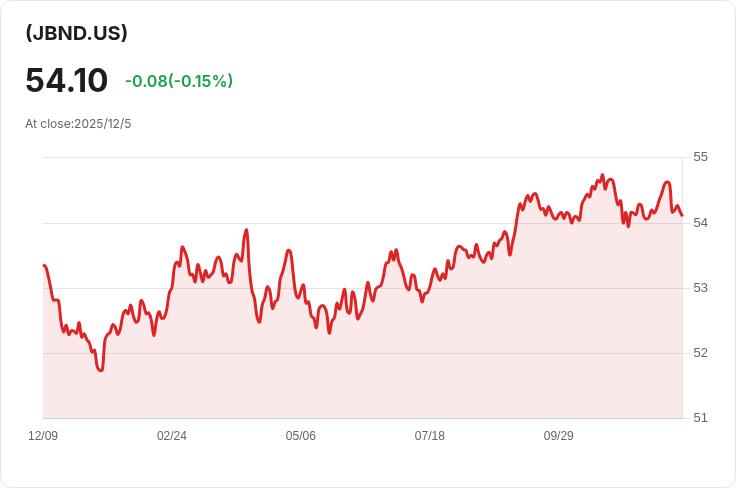Viewport: 736px width, 488px height.
Task: Click the At close date text
Action: coord(78,124)
